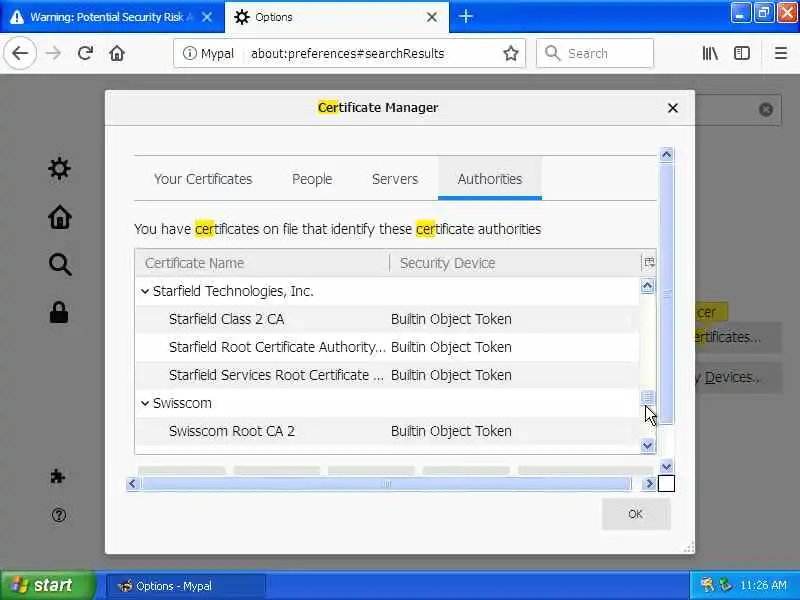Click the dialog vertical scroll down arrow
800x600 pixels.
666,466
